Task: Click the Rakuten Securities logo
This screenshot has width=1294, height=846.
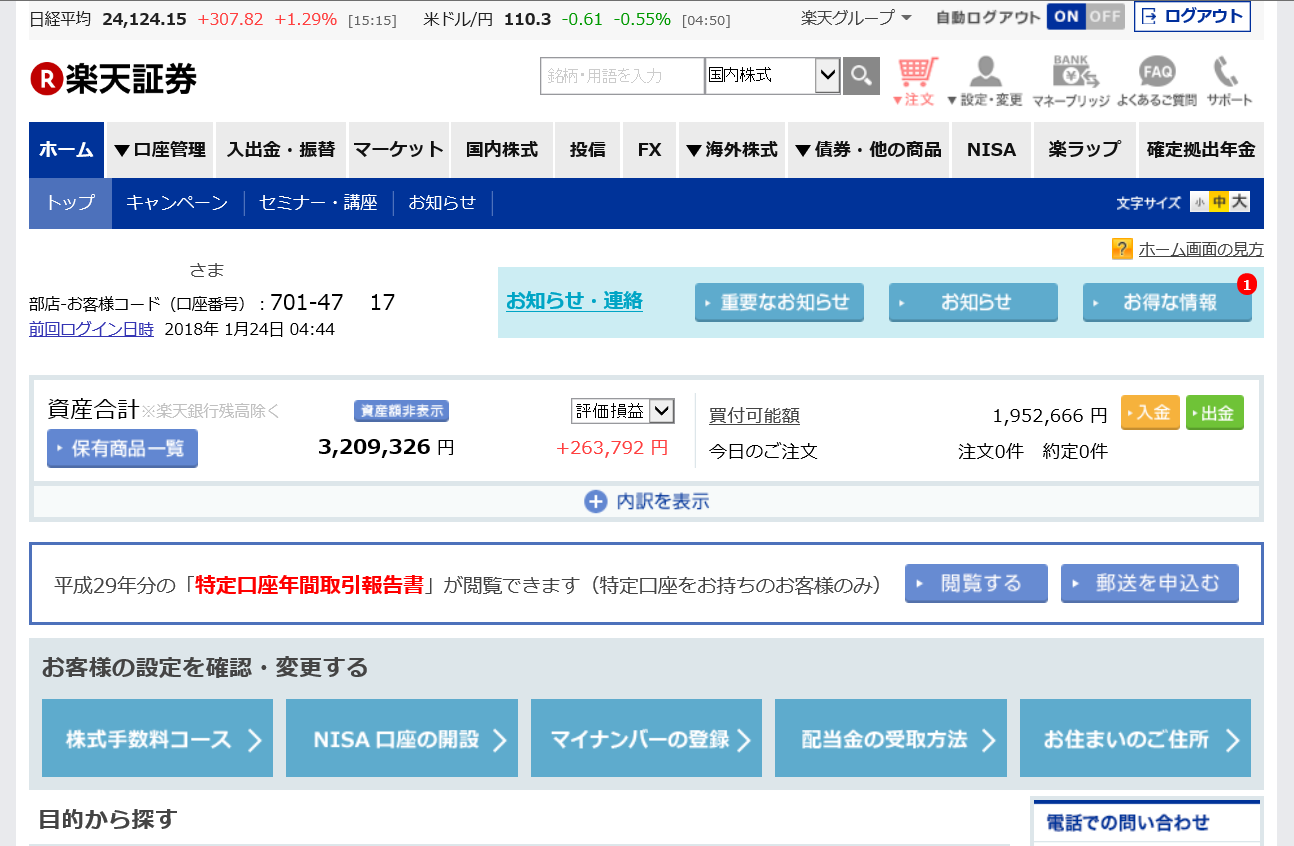Action: click(113, 79)
